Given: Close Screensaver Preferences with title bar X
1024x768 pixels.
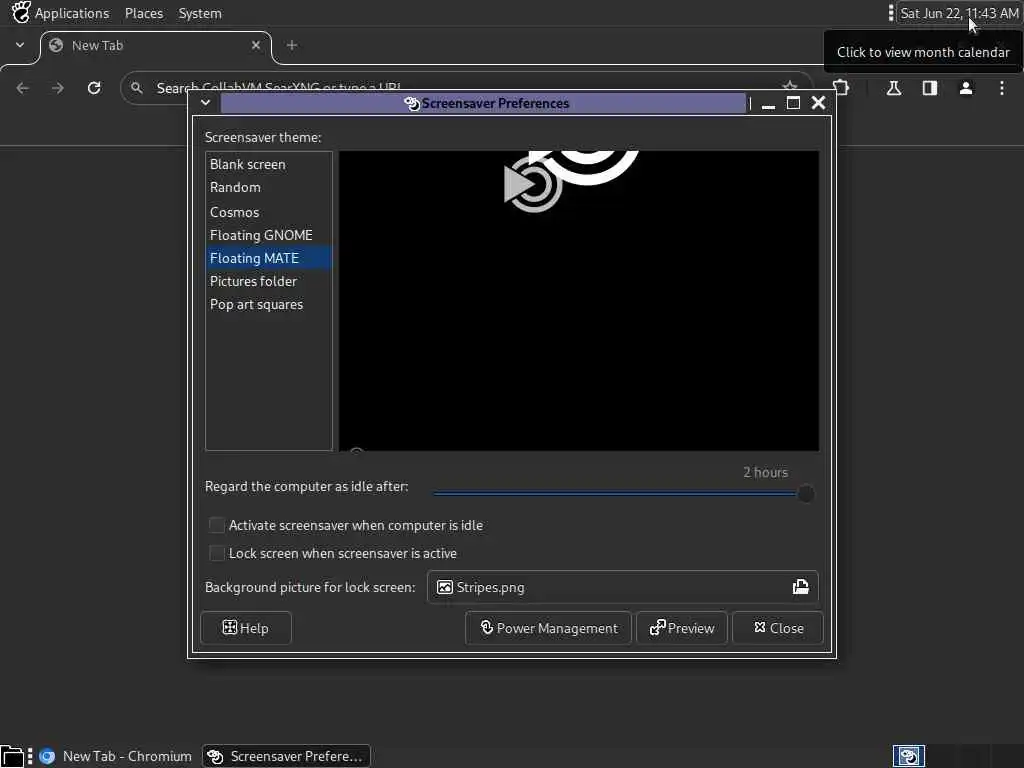Looking at the screenshot, I should [818, 103].
